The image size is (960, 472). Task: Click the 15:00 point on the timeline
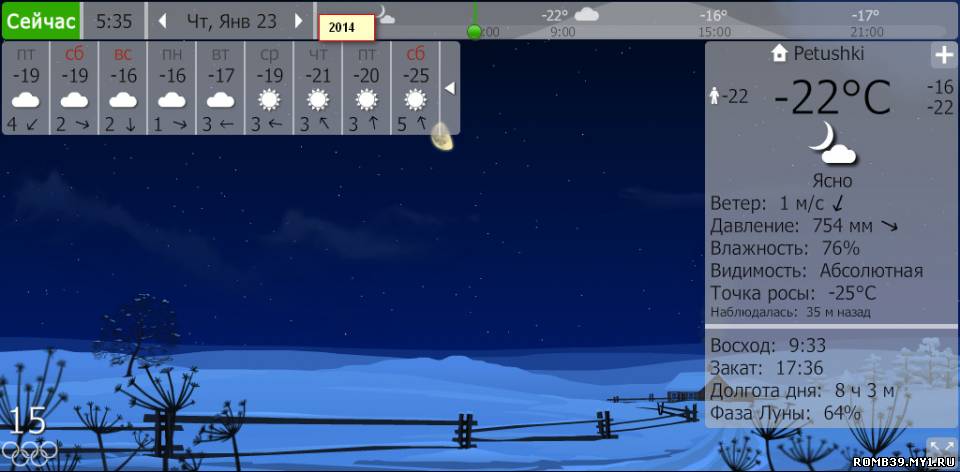tap(714, 31)
